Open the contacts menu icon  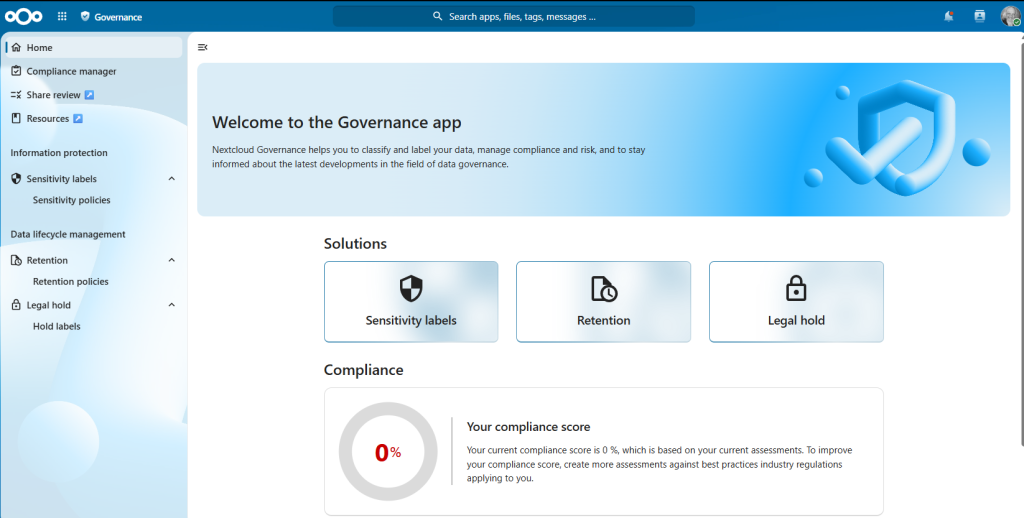click(980, 16)
